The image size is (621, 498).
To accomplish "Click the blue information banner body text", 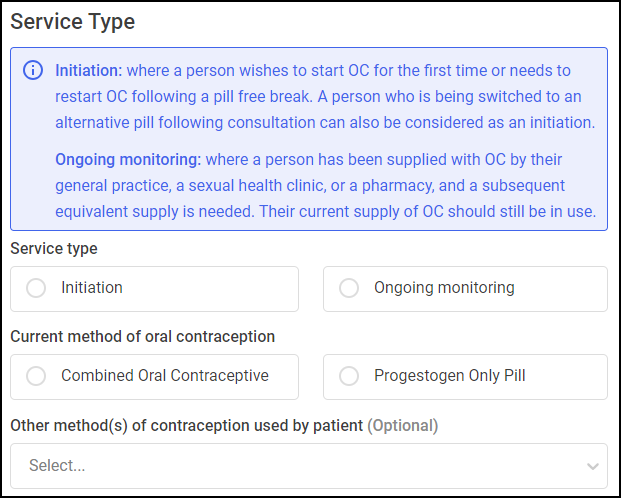I will tap(326, 141).
